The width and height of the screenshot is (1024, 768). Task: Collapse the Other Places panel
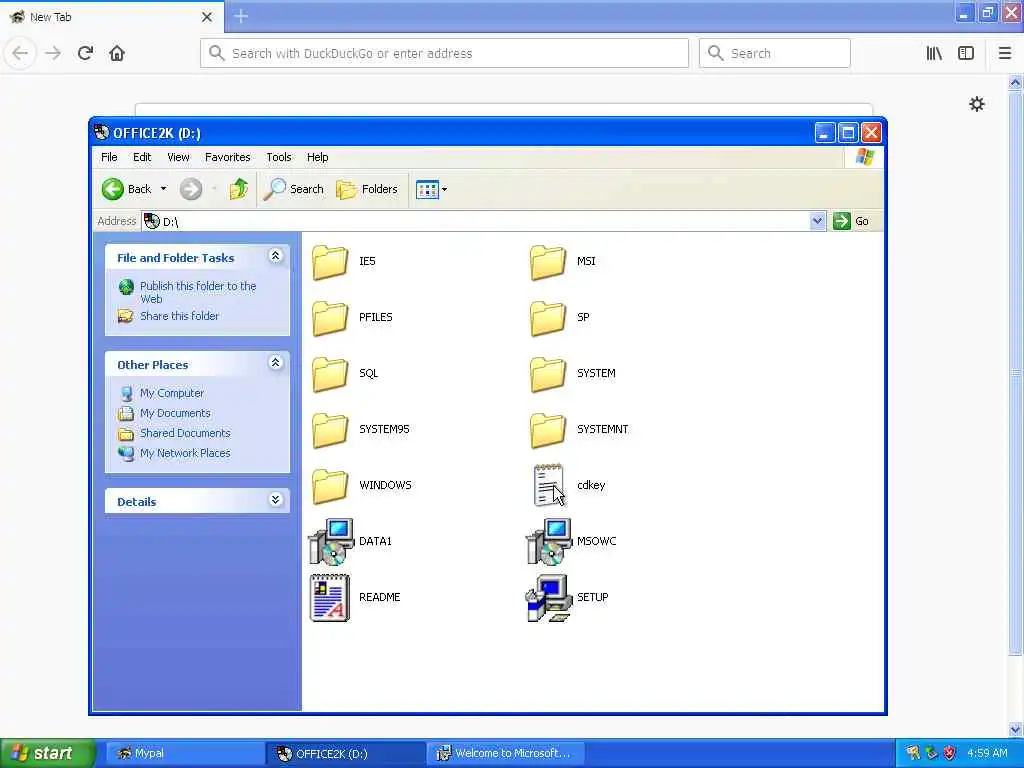[x=276, y=363]
